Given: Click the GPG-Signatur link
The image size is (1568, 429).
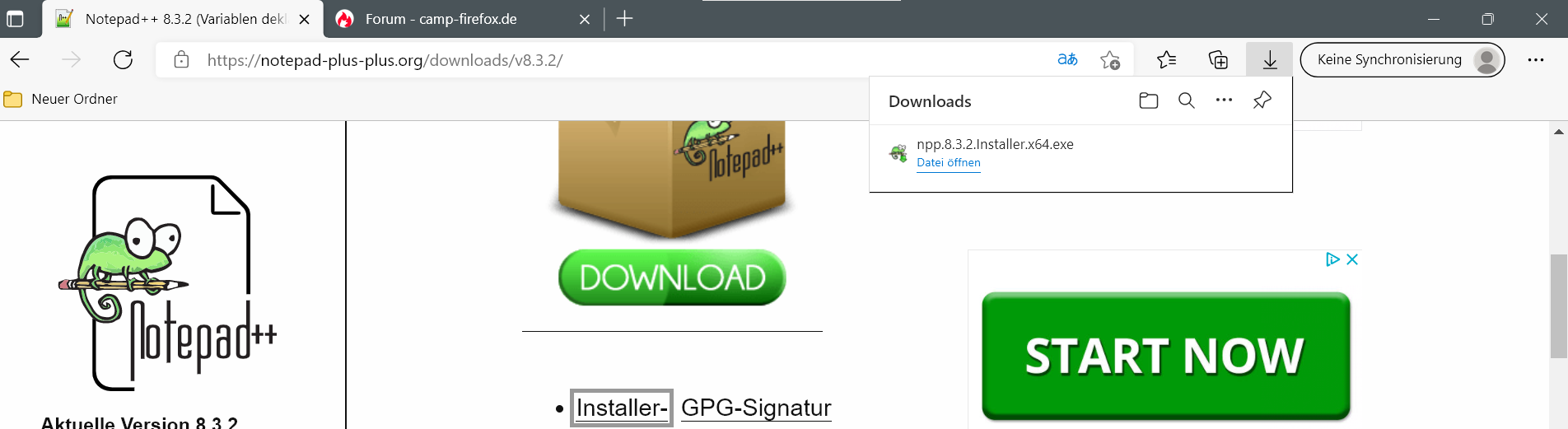Looking at the screenshot, I should [x=756, y=408].
